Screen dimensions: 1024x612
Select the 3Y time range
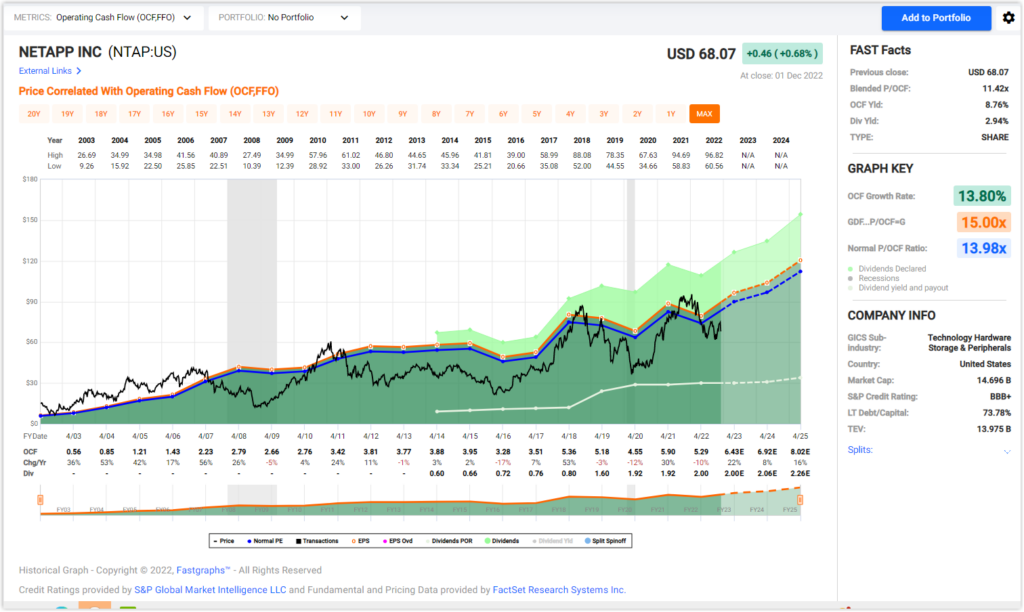click(x=603, y=114)
